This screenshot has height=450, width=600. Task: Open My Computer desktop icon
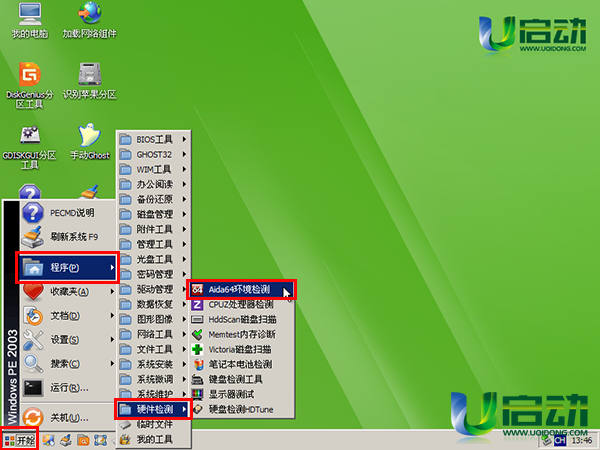coord(30,20)
